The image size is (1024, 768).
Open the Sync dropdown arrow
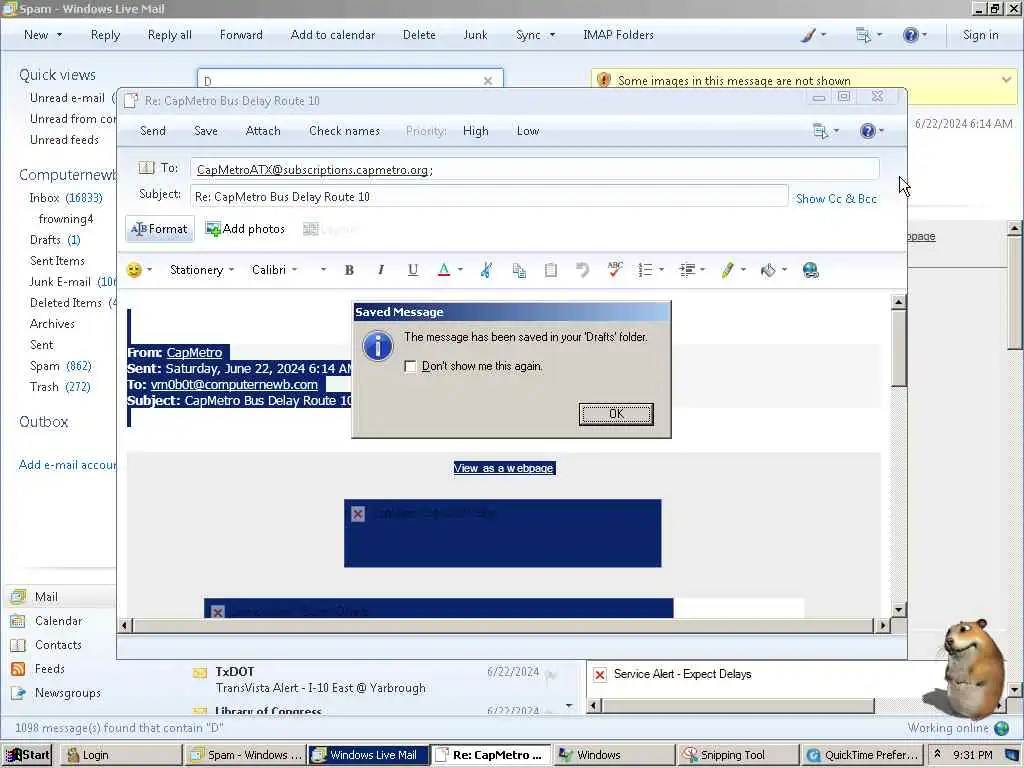(552, 35)
